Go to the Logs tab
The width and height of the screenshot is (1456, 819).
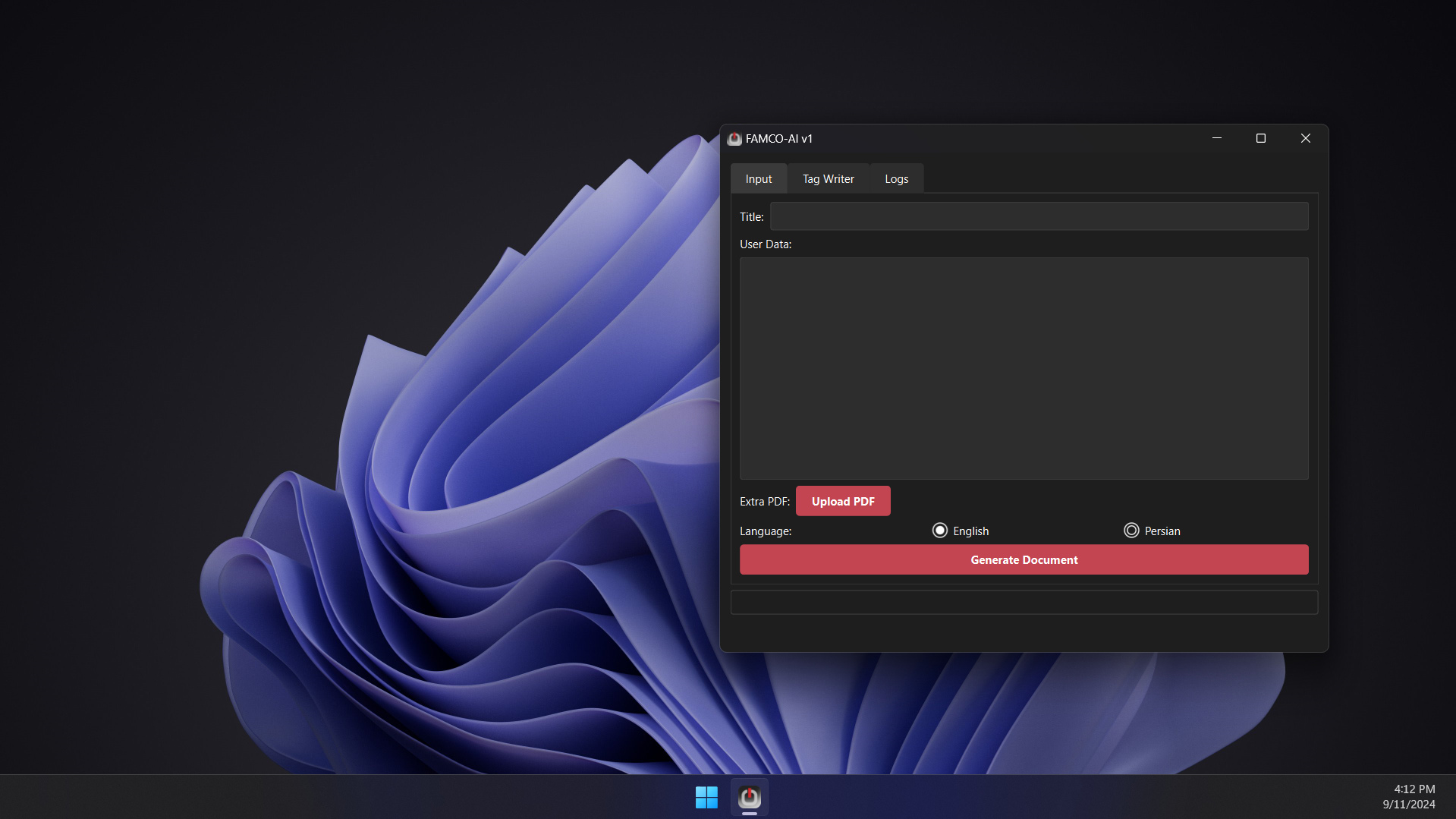[x=896, y=179]
